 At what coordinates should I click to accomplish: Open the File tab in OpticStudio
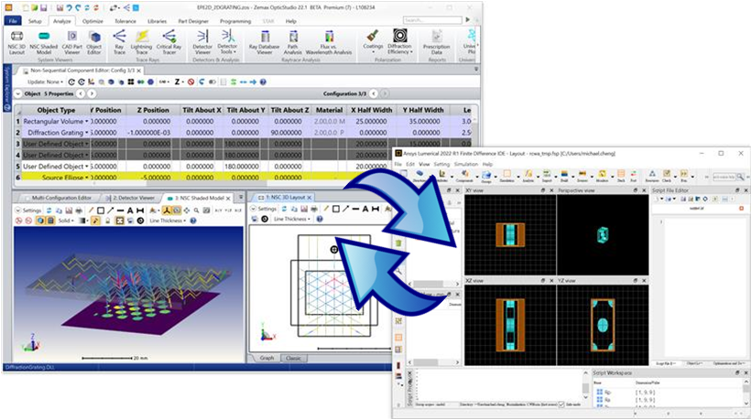coord(12,21)
